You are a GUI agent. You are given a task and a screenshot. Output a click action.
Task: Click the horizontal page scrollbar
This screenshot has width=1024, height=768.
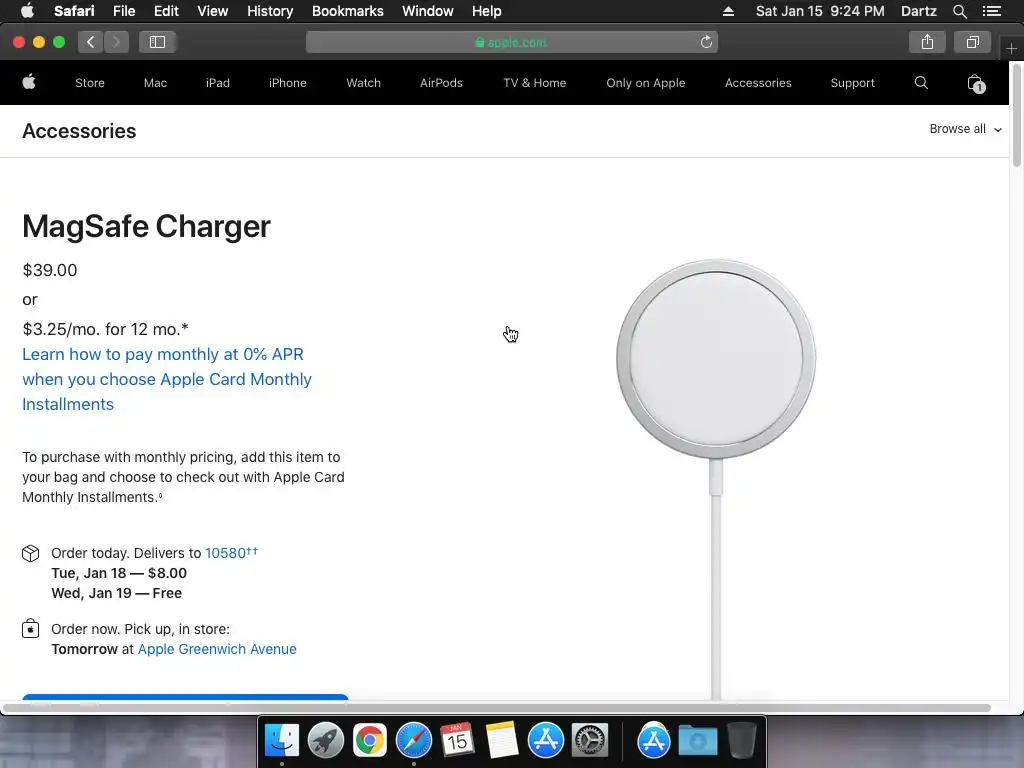coord(496,708)
